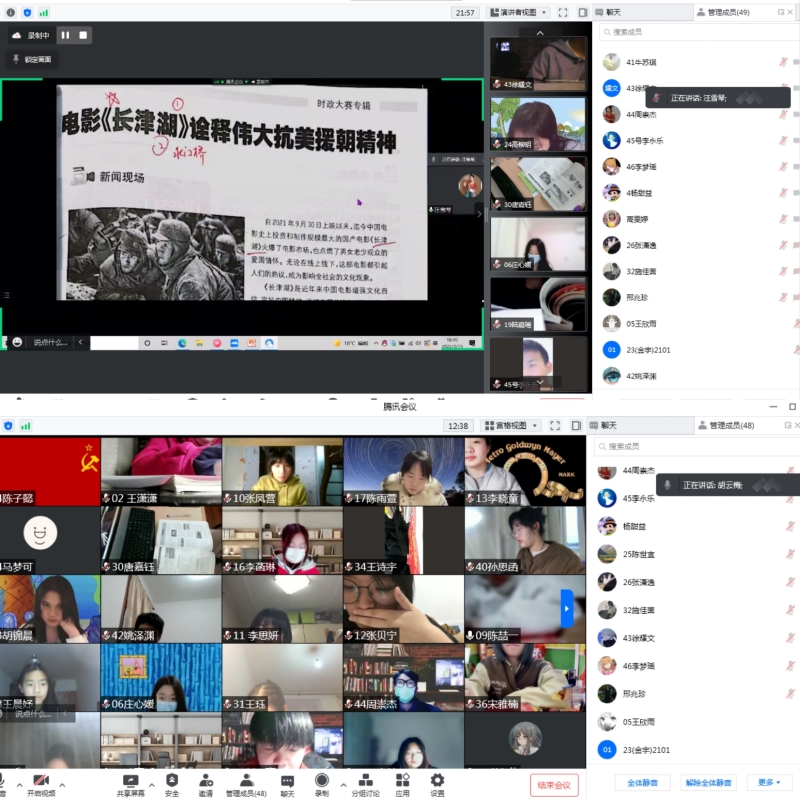The height and width of the screenshot is (799, 800).
Task: Focus the 说点什么 chat input
Action: pyautogui.click(x=50, y=342)
